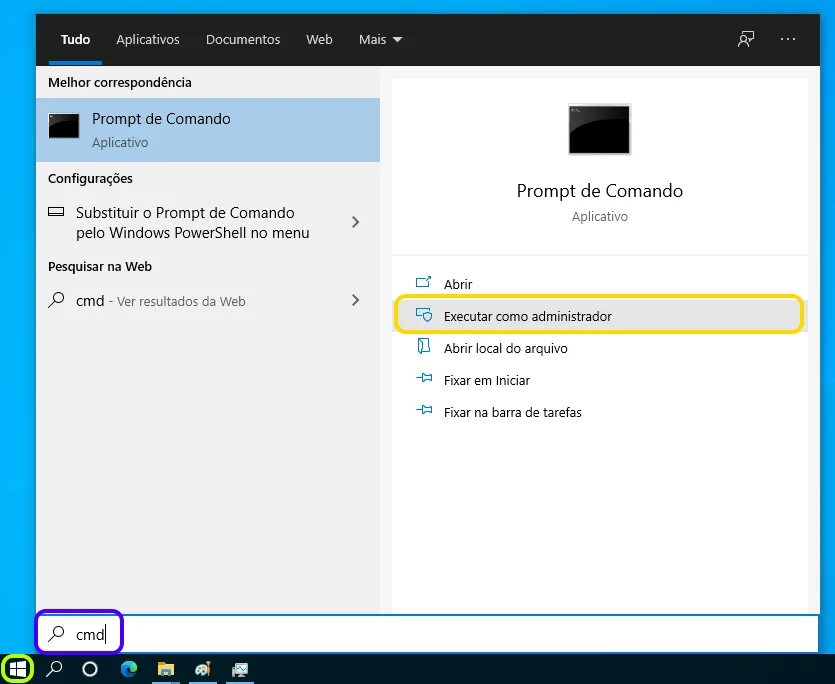Click the magnifier icon inside search box
This screenshot has height=684, width=835.
point(56,633)
